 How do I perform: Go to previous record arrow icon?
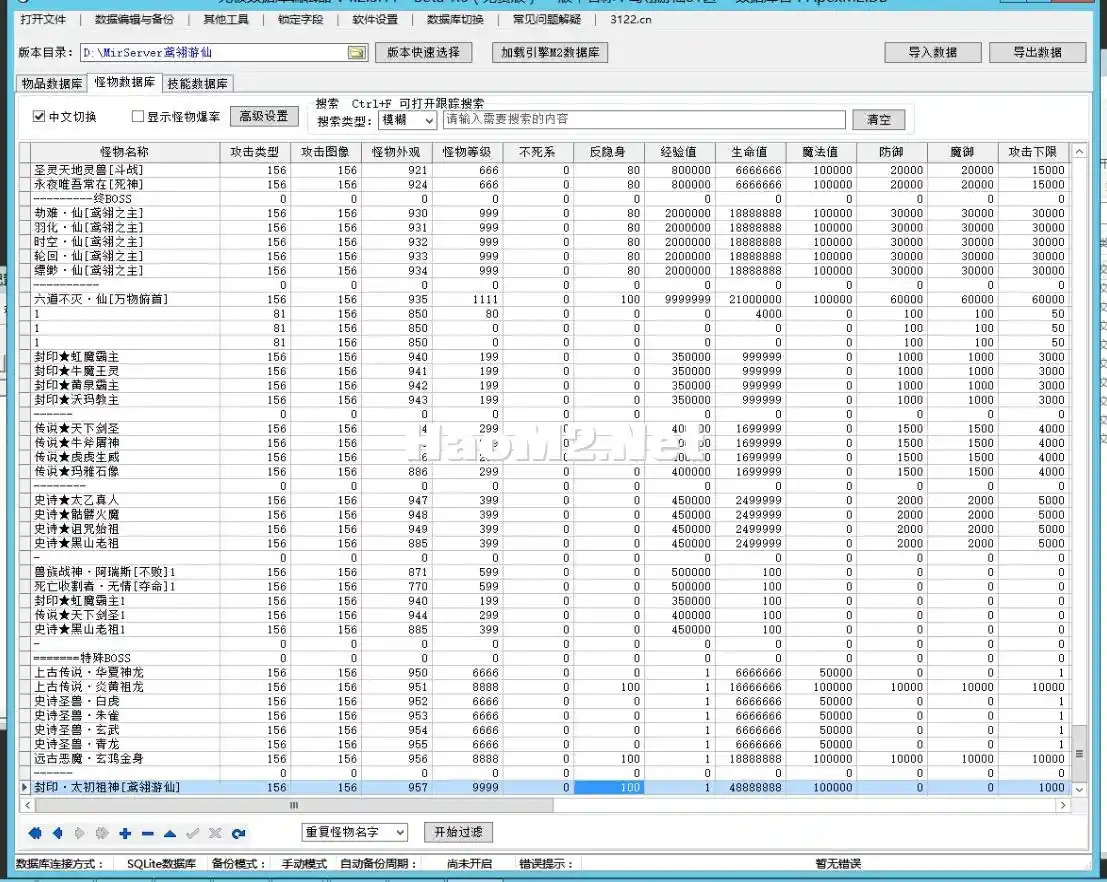tap(58, 833)
